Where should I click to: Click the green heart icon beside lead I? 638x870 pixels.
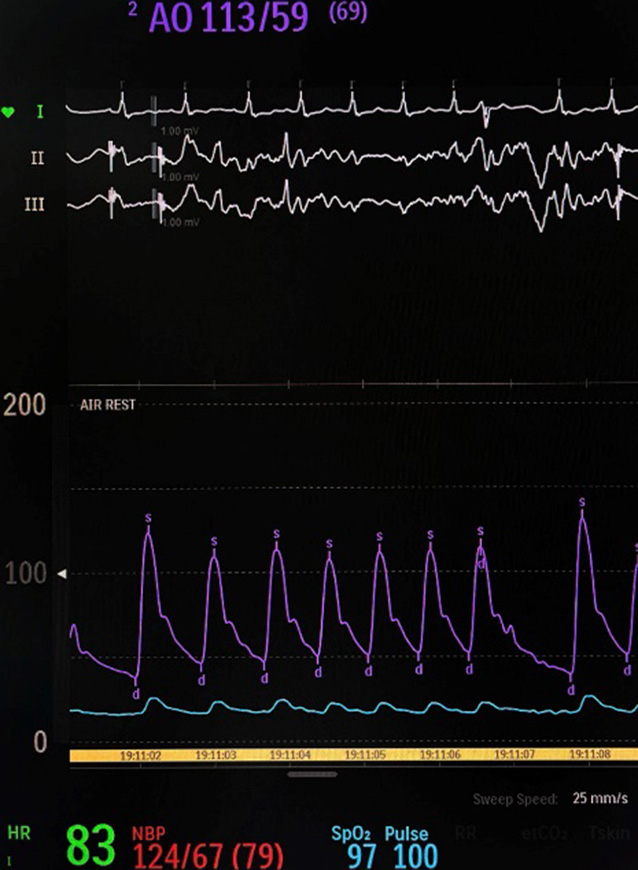tap(9, 112)
